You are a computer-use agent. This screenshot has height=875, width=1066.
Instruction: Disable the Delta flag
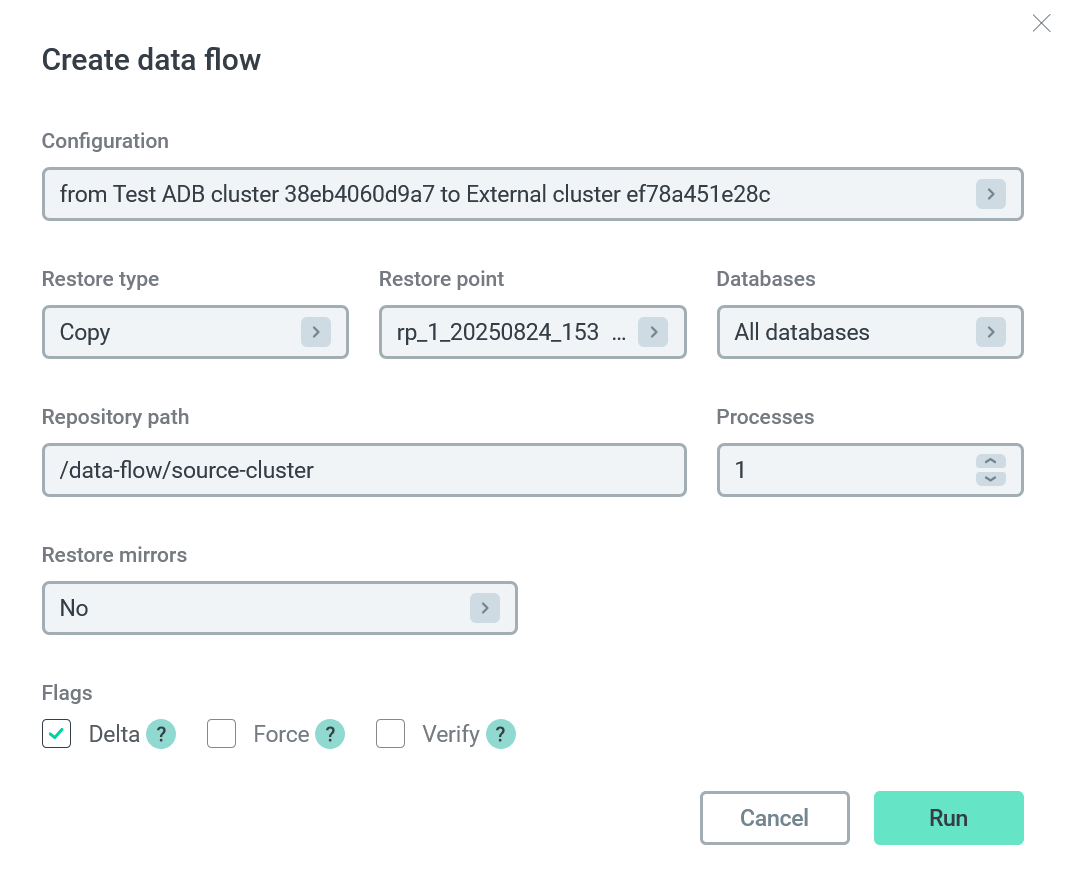tap(56, 734)
